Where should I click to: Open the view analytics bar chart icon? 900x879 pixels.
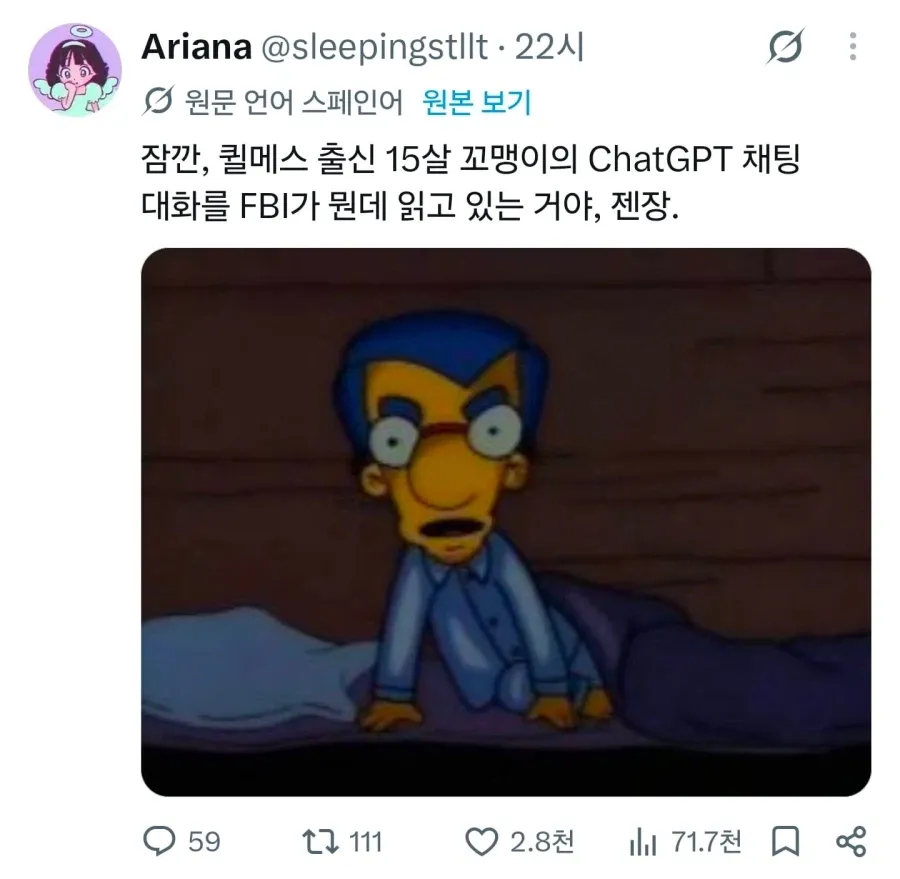642,842
